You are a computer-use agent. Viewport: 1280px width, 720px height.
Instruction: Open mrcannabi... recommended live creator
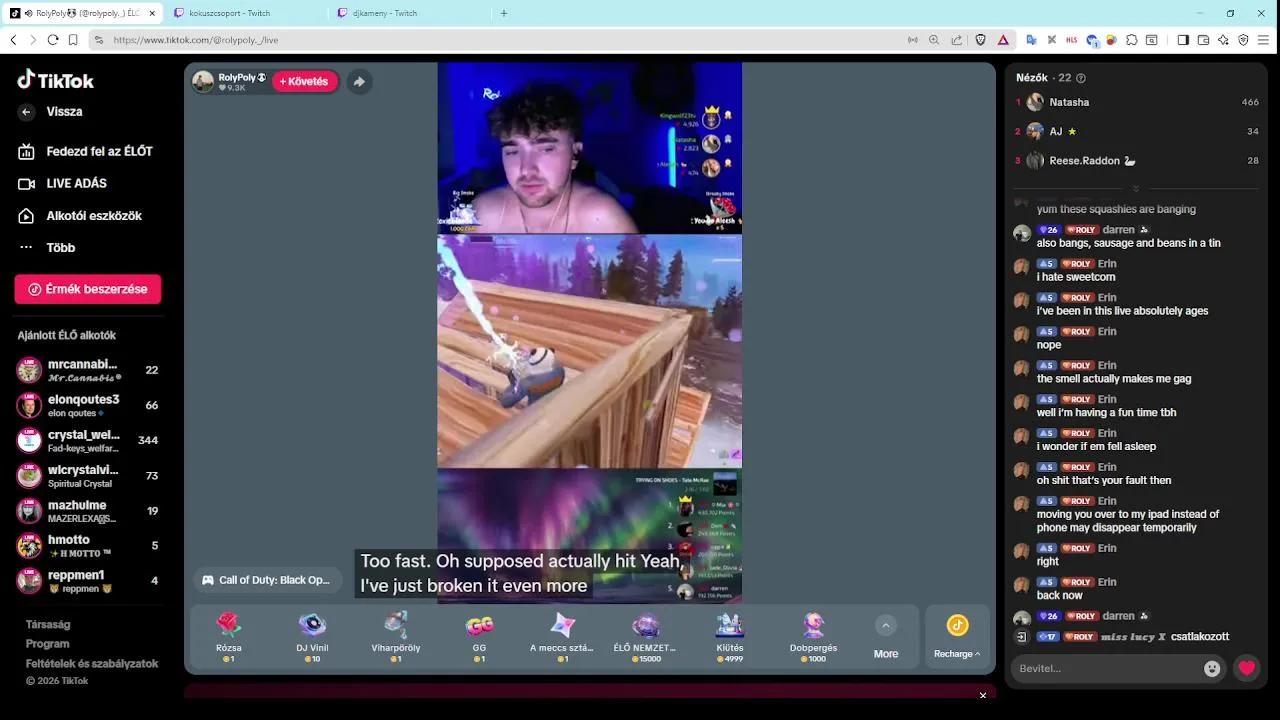(88, 370)
